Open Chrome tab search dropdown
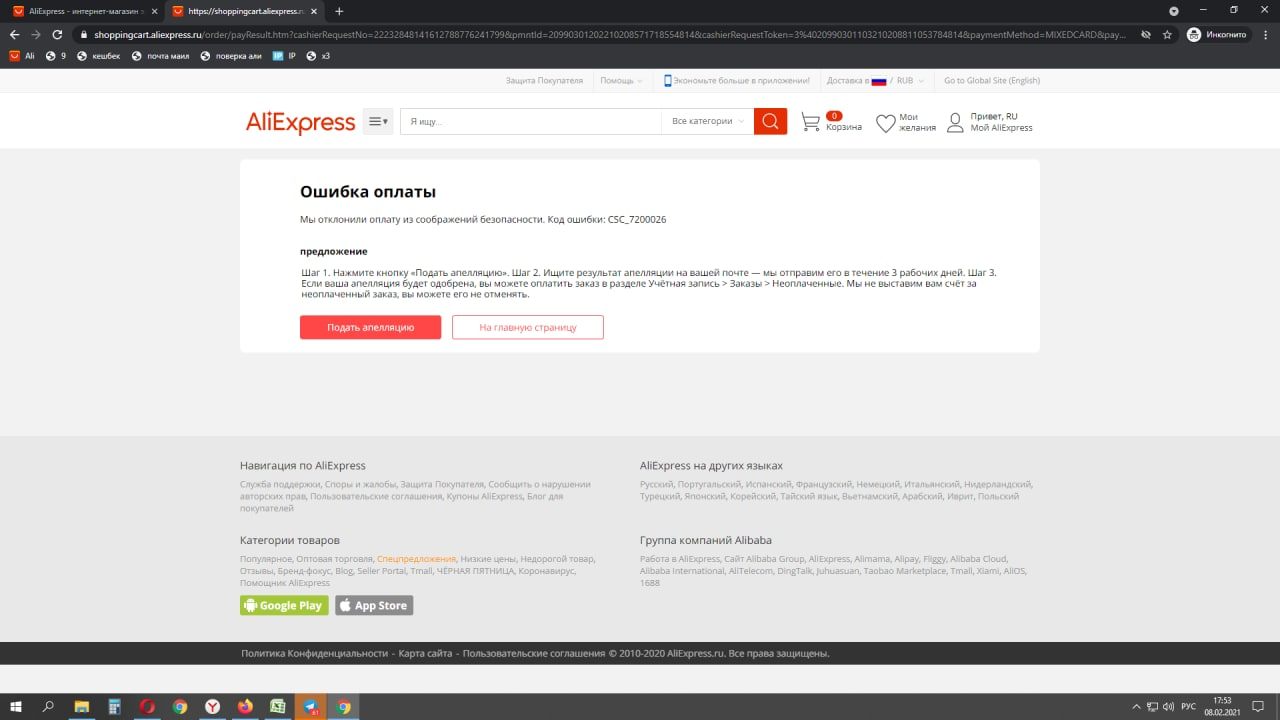The height and width of the screenshot is (720, 1280). pos(1172,10)
